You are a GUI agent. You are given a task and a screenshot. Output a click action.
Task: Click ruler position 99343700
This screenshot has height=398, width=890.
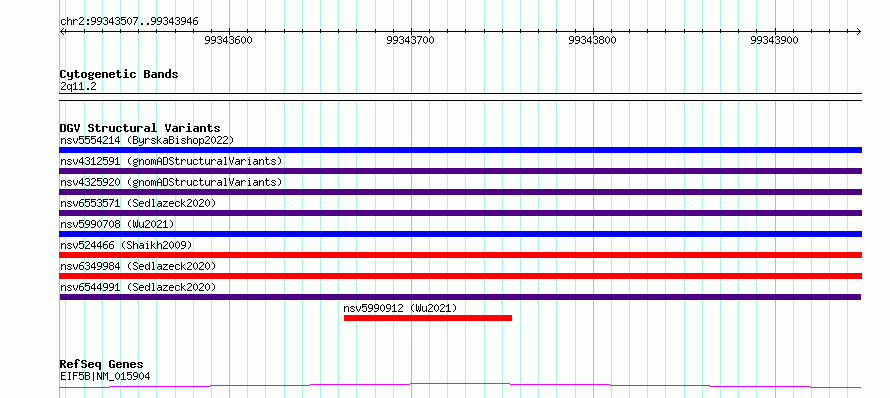pyautogui.click(x=410, y=40)
